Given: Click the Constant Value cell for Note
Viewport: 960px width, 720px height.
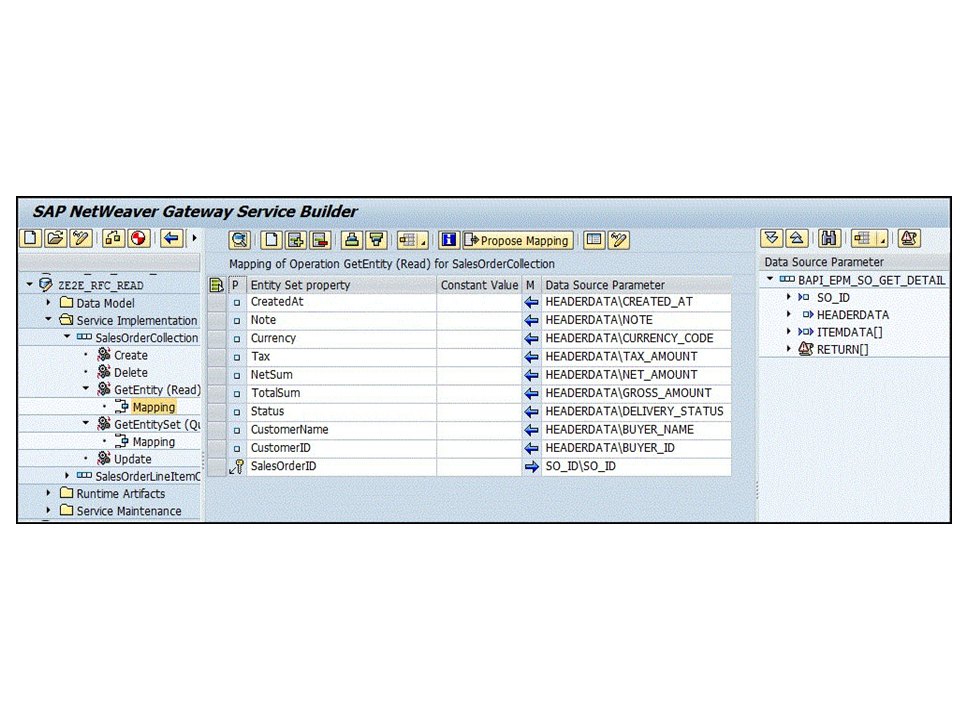Looking at the screenshot, I should [x=478, y=320].
